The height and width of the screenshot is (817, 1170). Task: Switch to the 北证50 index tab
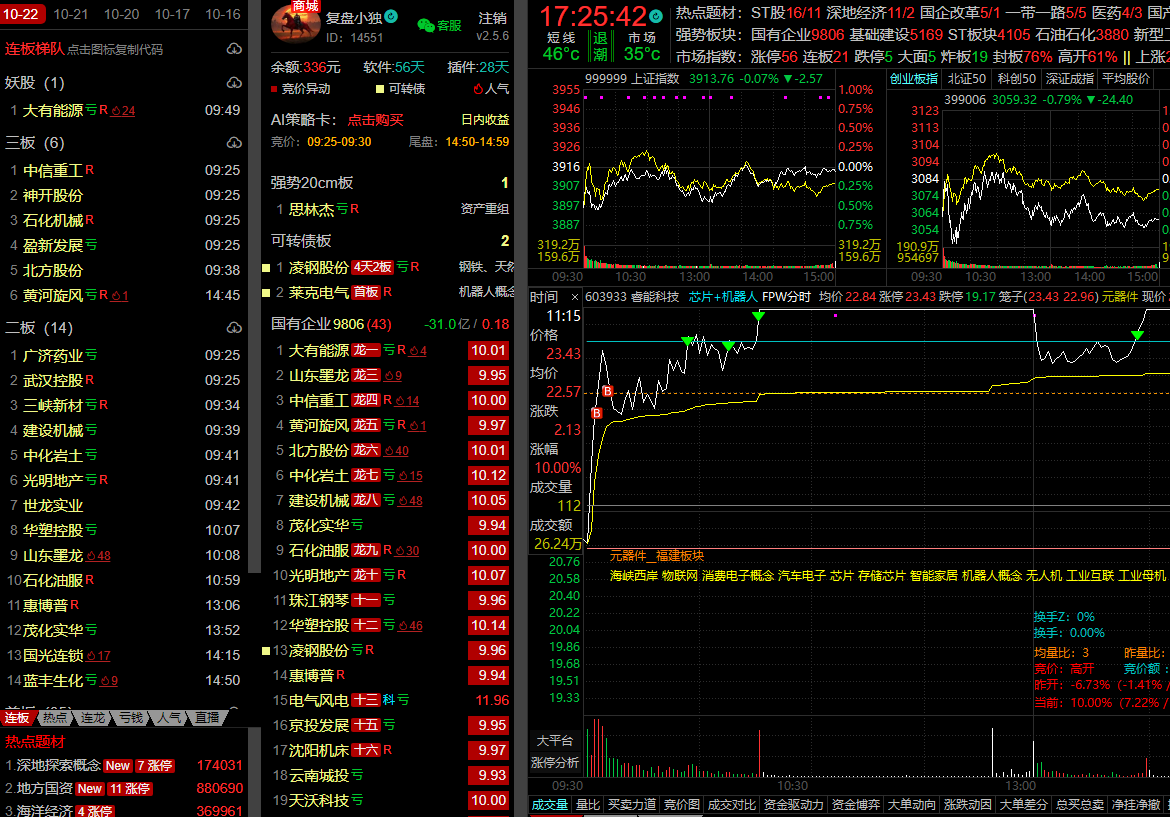point(966,79)
